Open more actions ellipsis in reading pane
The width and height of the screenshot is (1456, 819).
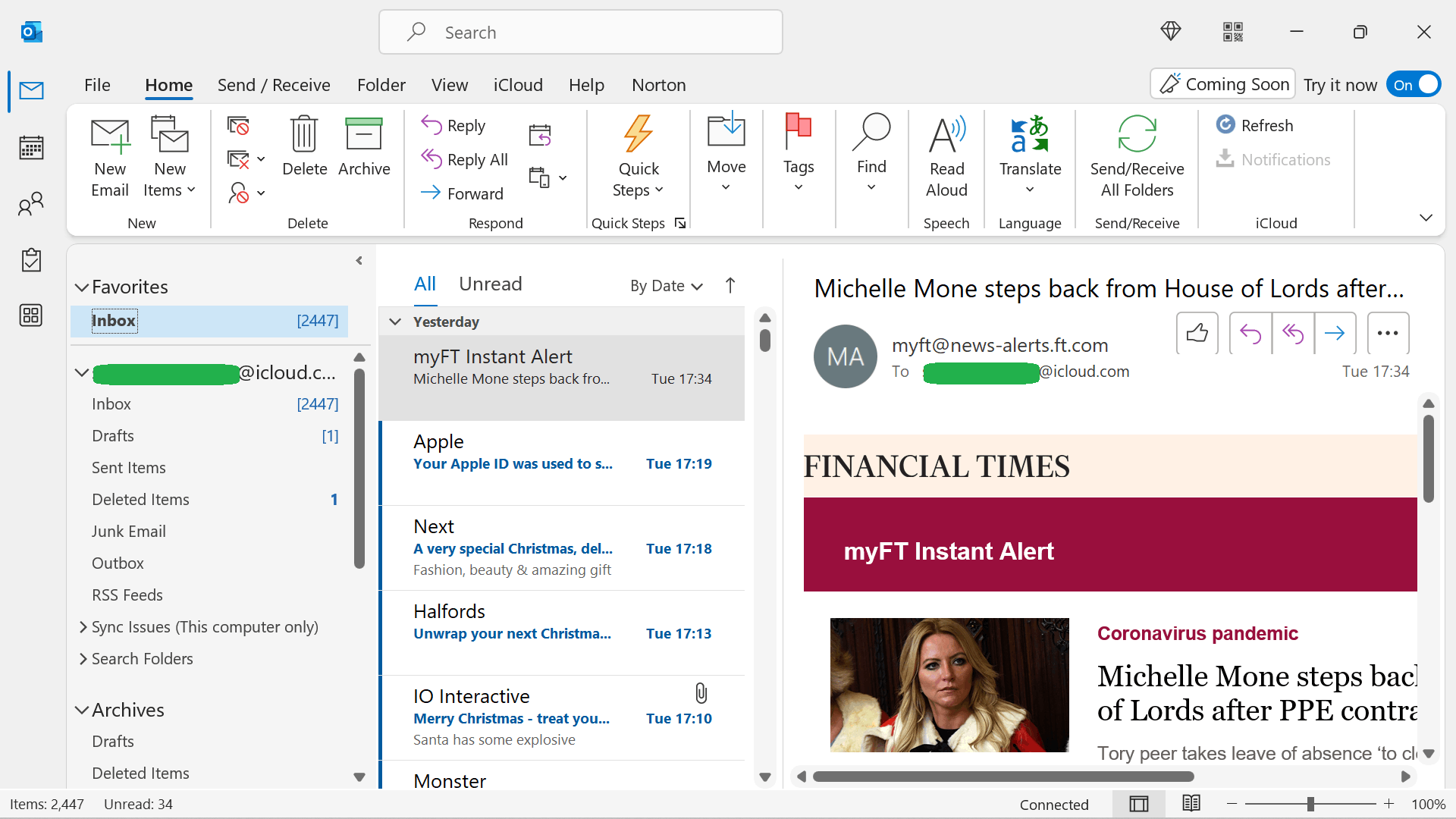pos(1388,333)
